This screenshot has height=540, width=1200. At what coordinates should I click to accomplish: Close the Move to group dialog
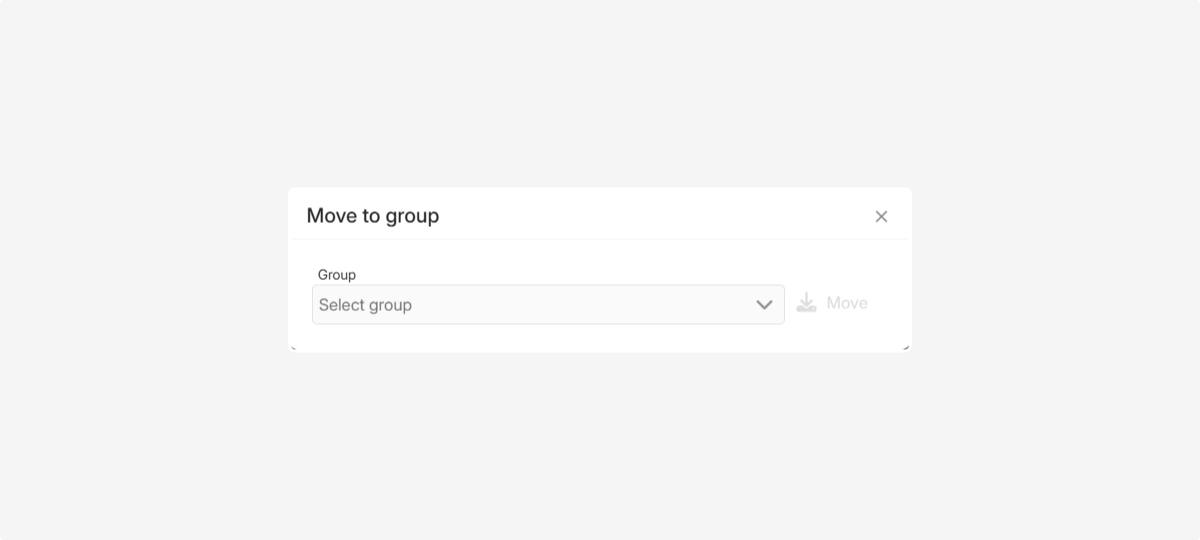click(x=881, y=216)
